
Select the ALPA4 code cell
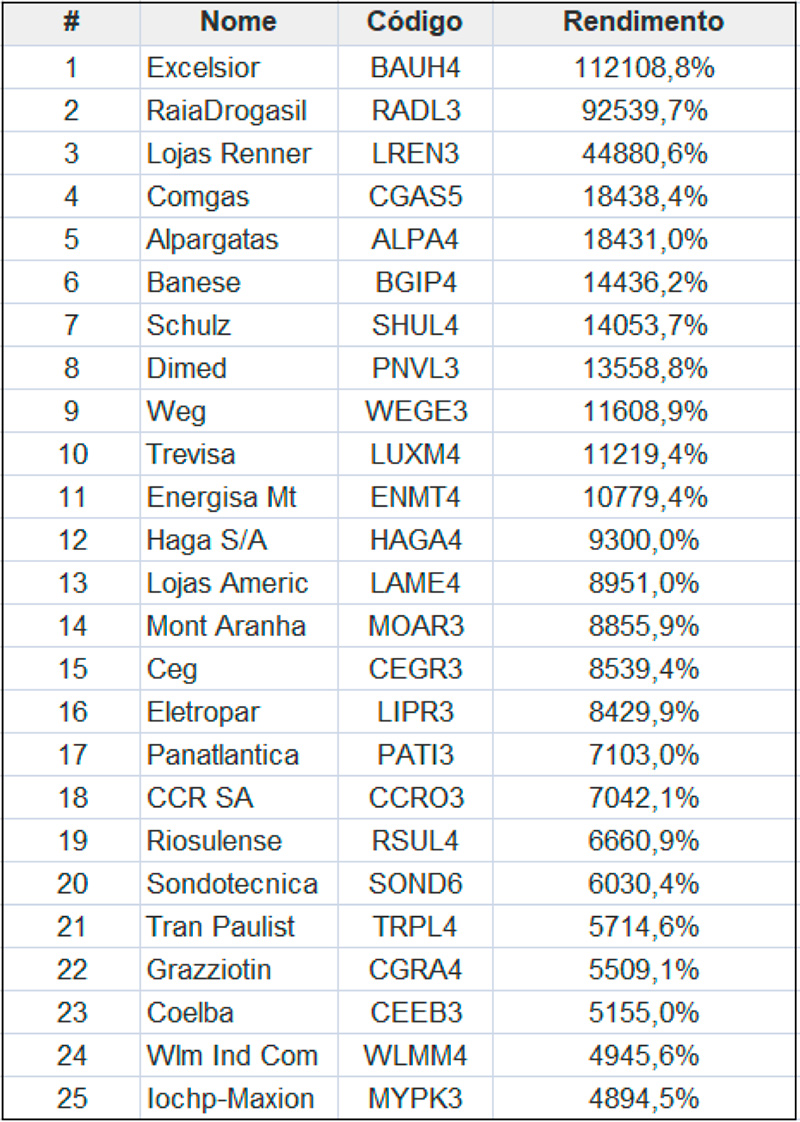(415, 240)
